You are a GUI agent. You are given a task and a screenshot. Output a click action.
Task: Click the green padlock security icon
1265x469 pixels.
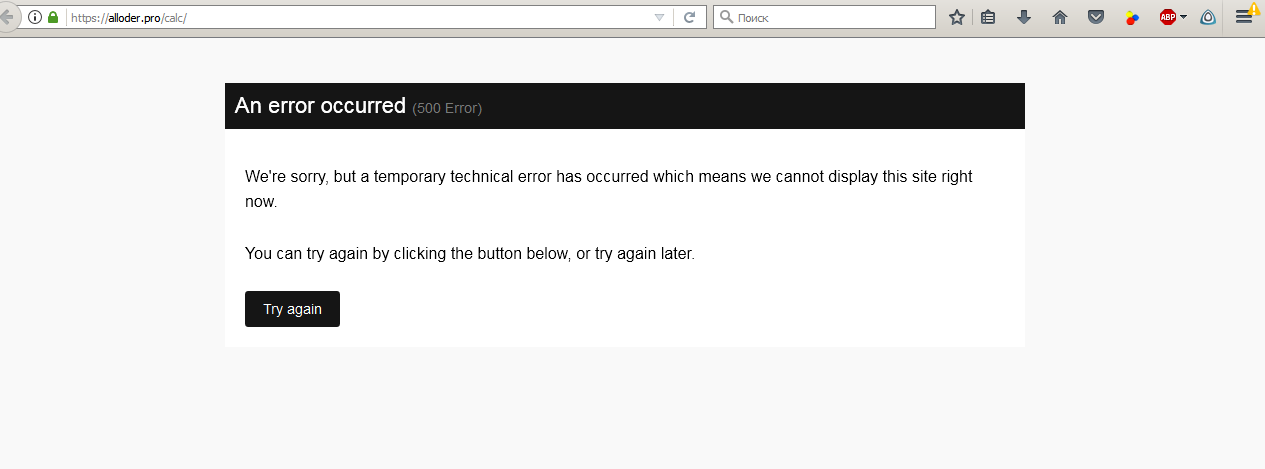click(53, 17)
